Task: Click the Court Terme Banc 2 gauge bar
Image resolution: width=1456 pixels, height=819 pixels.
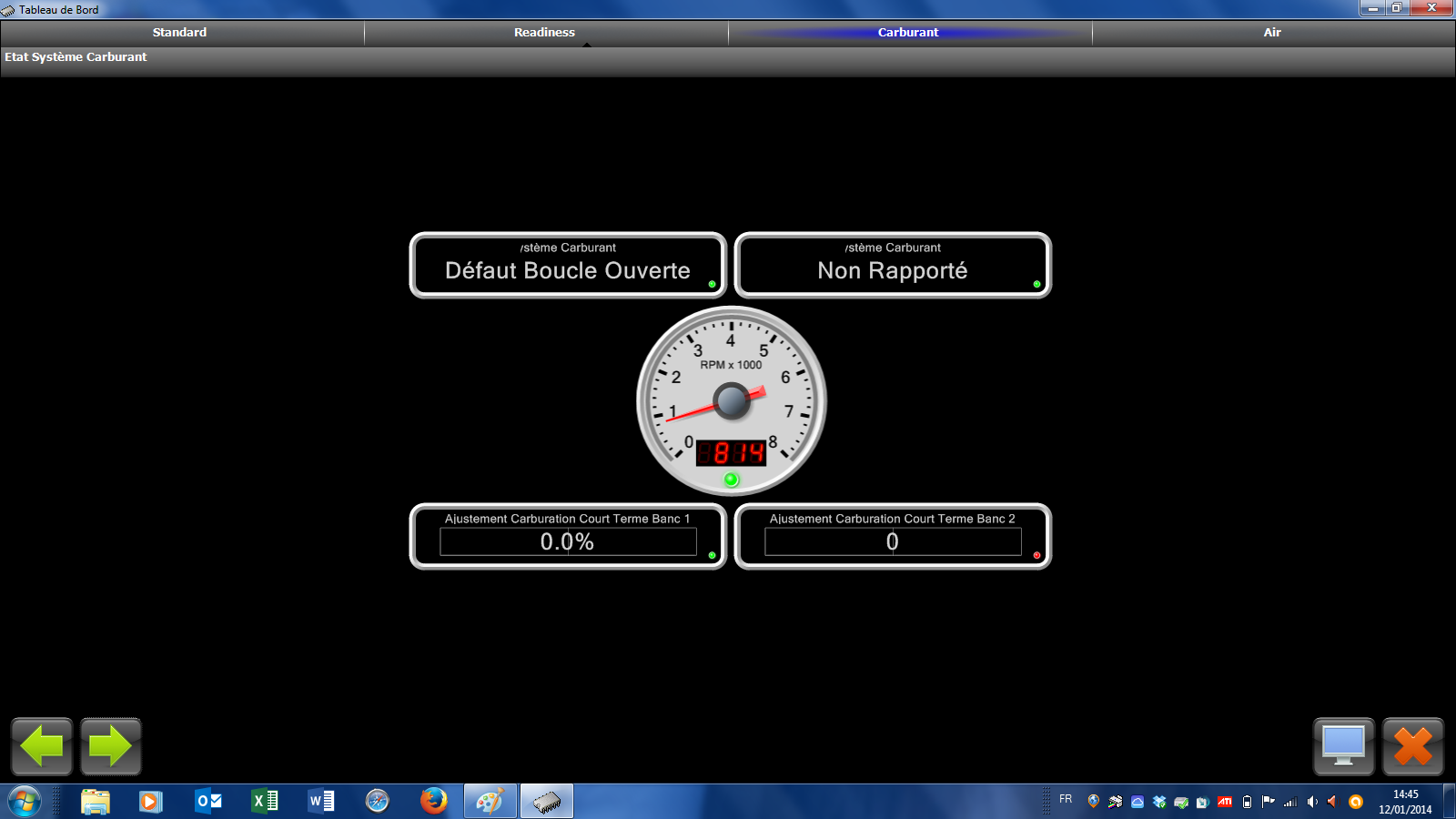Action: (893, 542)
